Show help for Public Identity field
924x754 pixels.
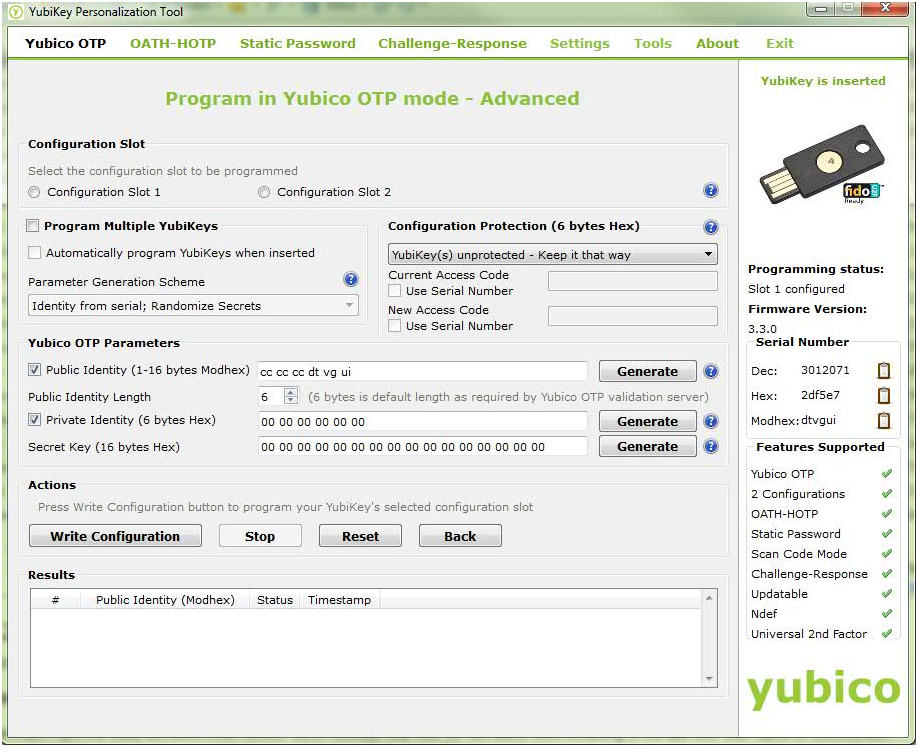(711, 372)
